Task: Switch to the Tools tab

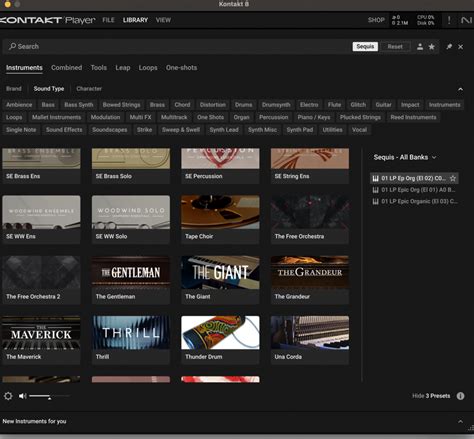Action: pos(99,68)
